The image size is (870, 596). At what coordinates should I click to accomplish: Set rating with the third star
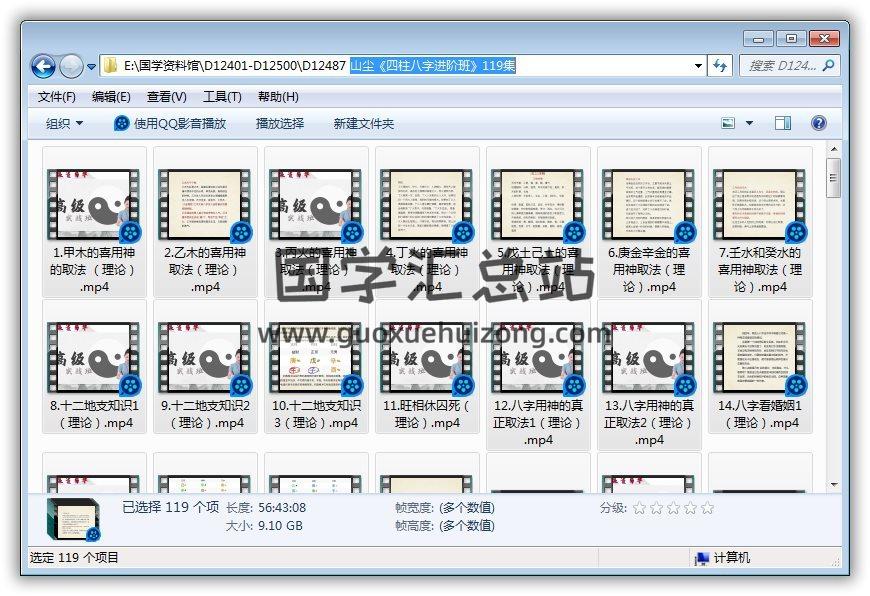tap(673, 508)
